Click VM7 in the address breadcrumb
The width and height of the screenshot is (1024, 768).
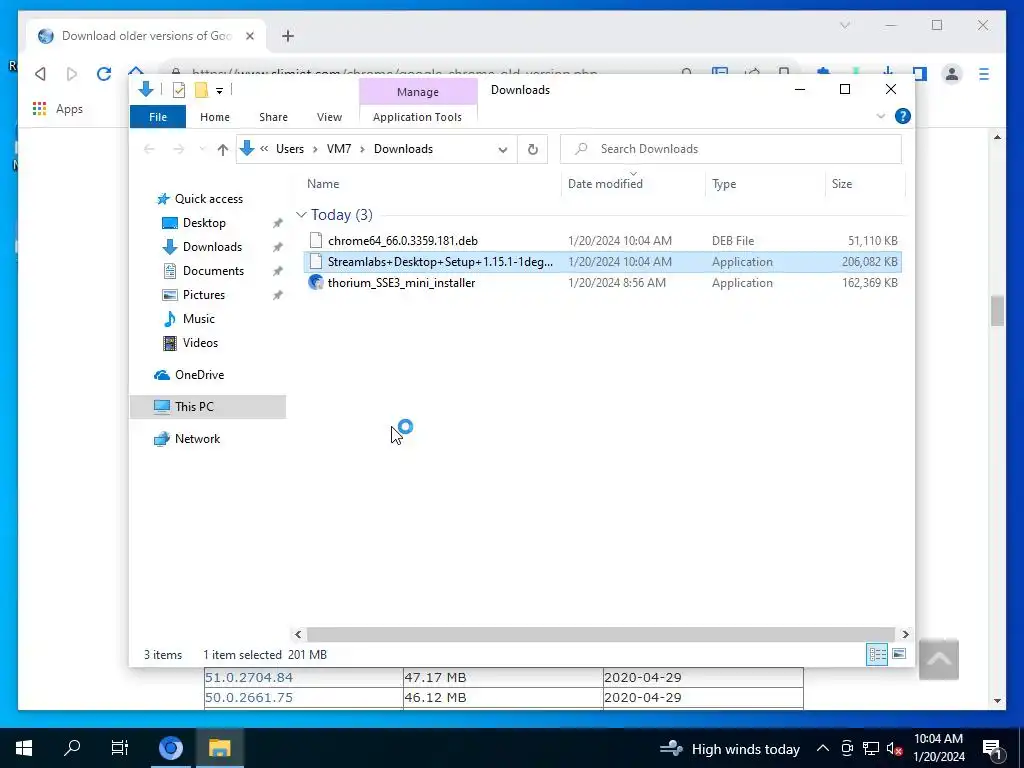point(339,149)
